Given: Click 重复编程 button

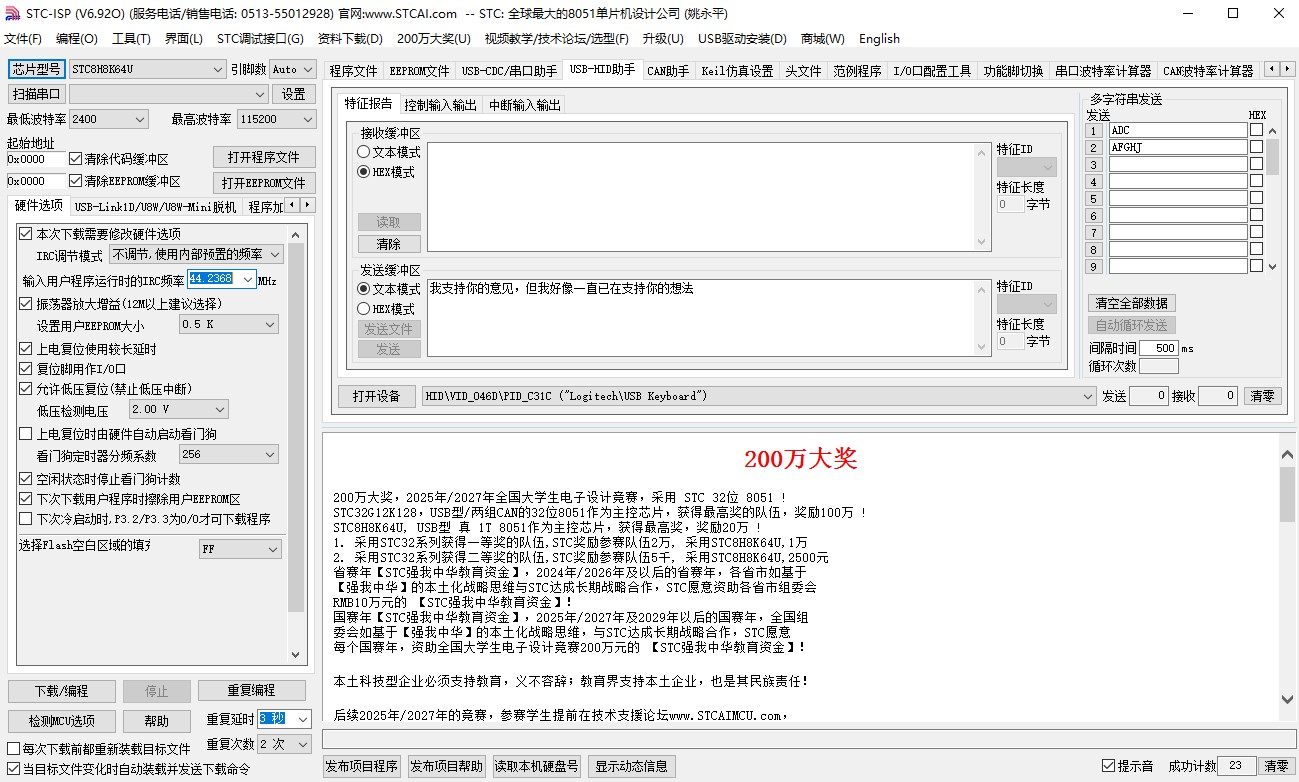Looking at the screenshot, I should [251, 691].
